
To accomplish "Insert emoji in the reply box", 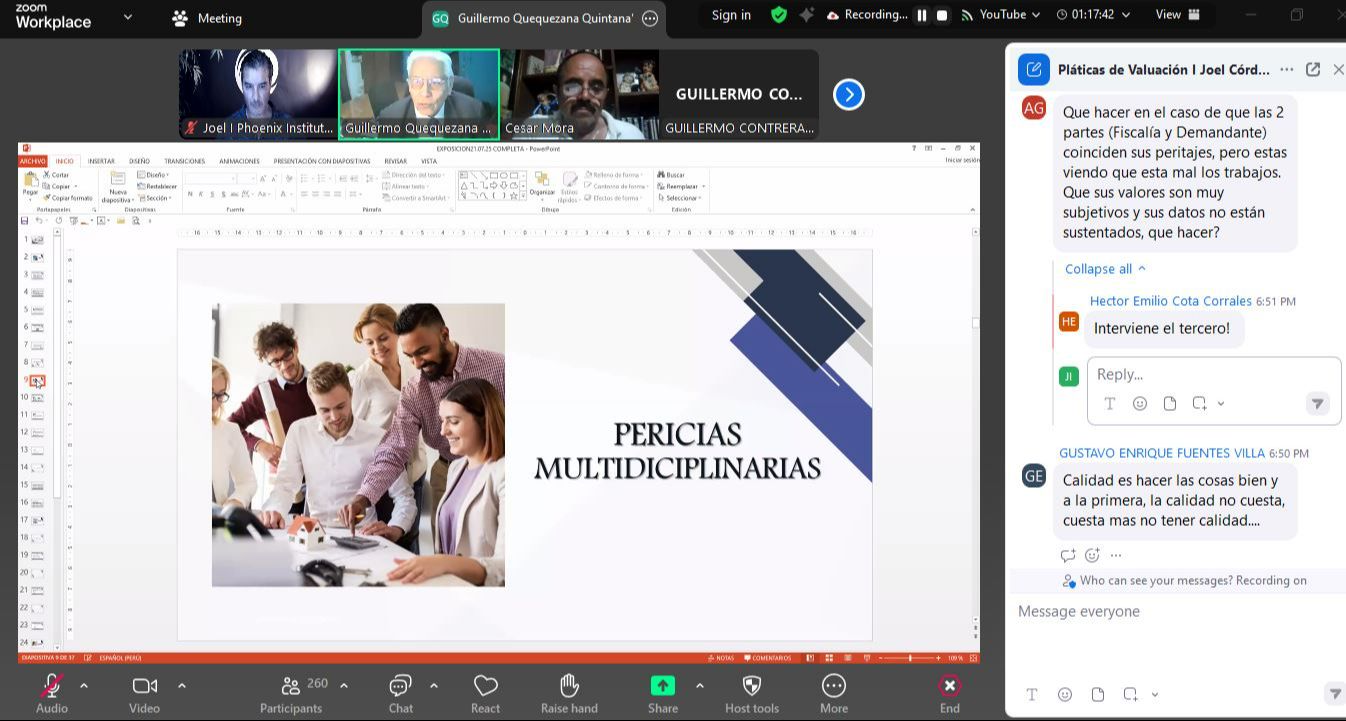I will pos(1139,404).
